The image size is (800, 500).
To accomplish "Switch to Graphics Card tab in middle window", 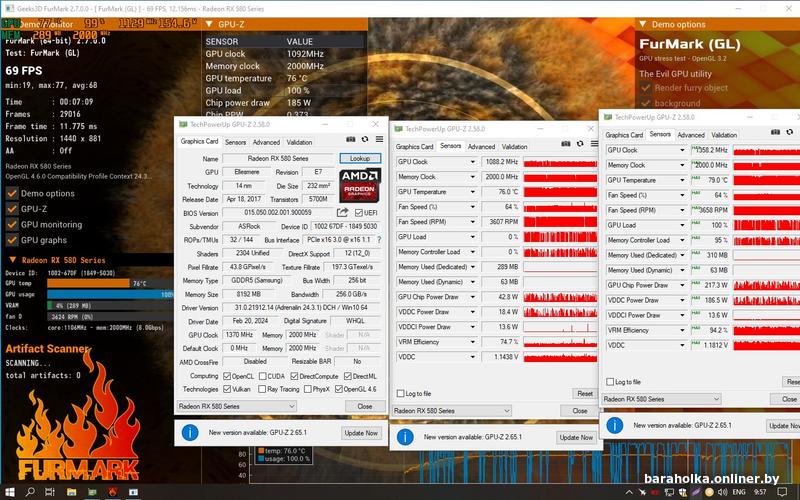I will pos(414,146).
